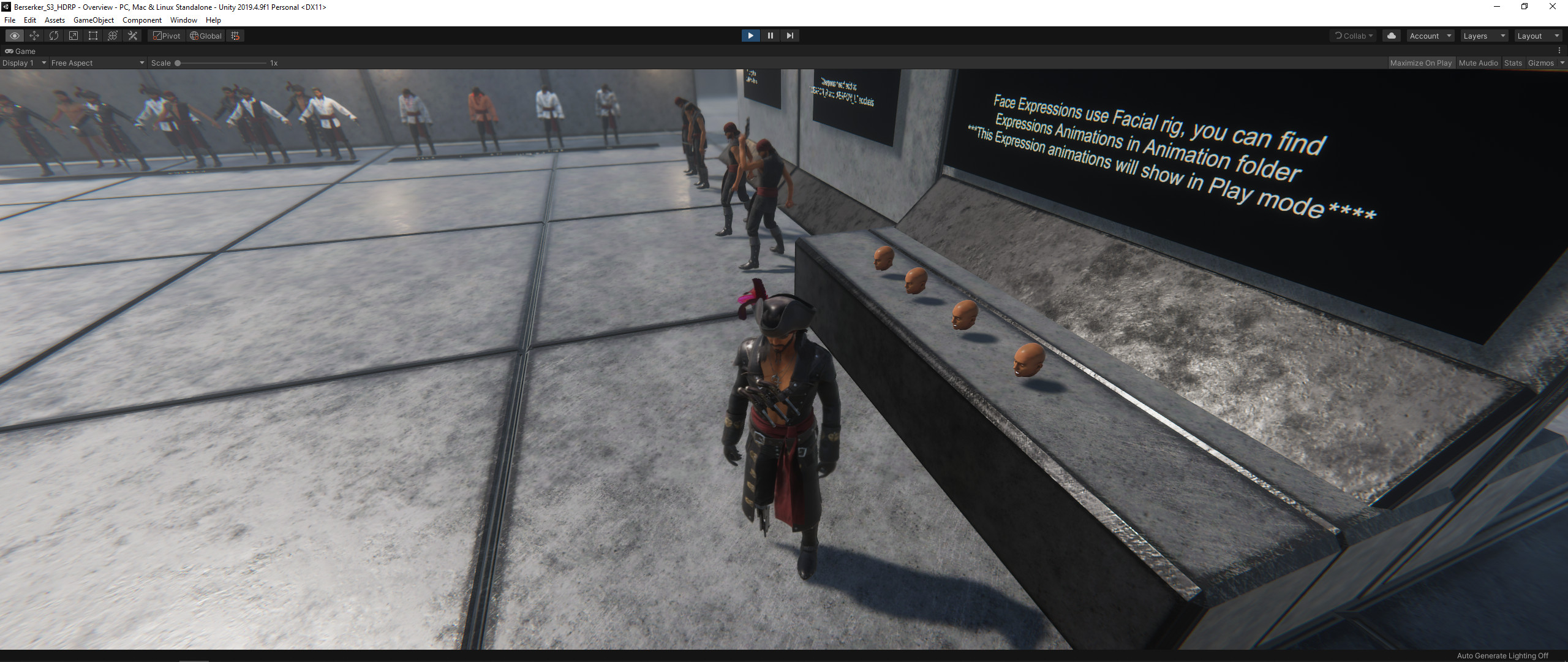This screenshot has width=1568, height=662.
Task: Advance one frame with Step button
Action: click(790, 36)
